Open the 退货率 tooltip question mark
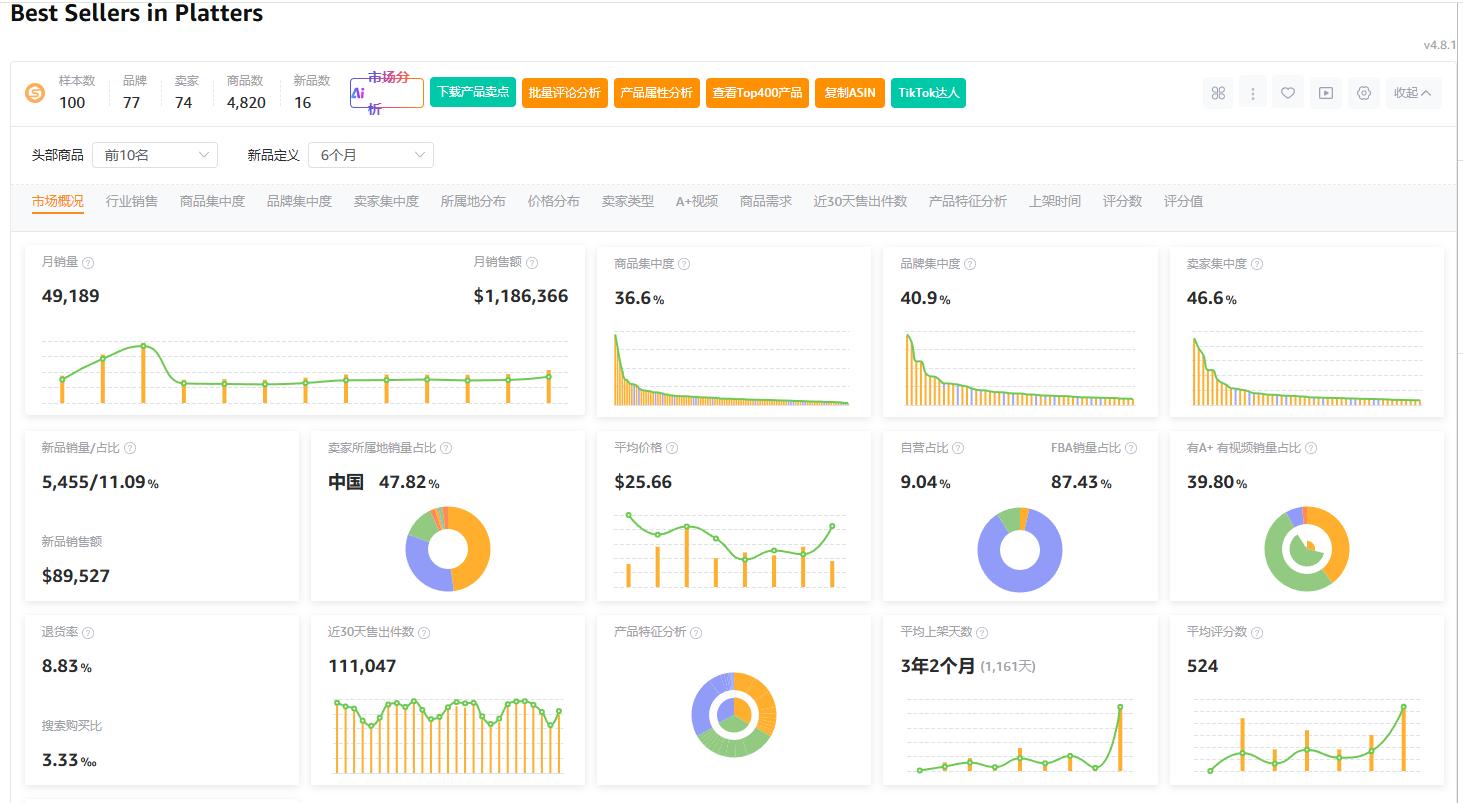 coord(88,631)
